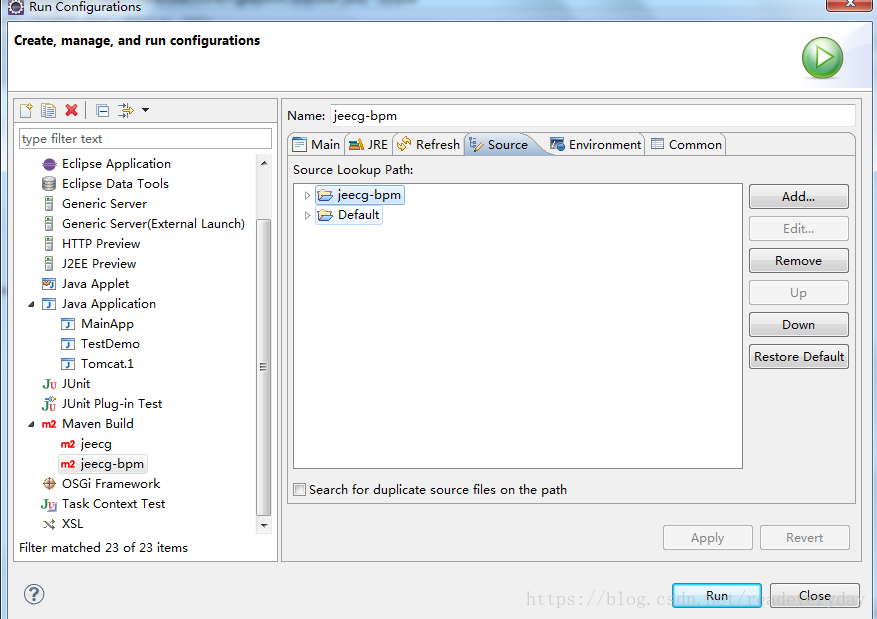Select the jeecg Maven configuration
The height and width of the screenshot is (619, 877).
coord(96,444)
